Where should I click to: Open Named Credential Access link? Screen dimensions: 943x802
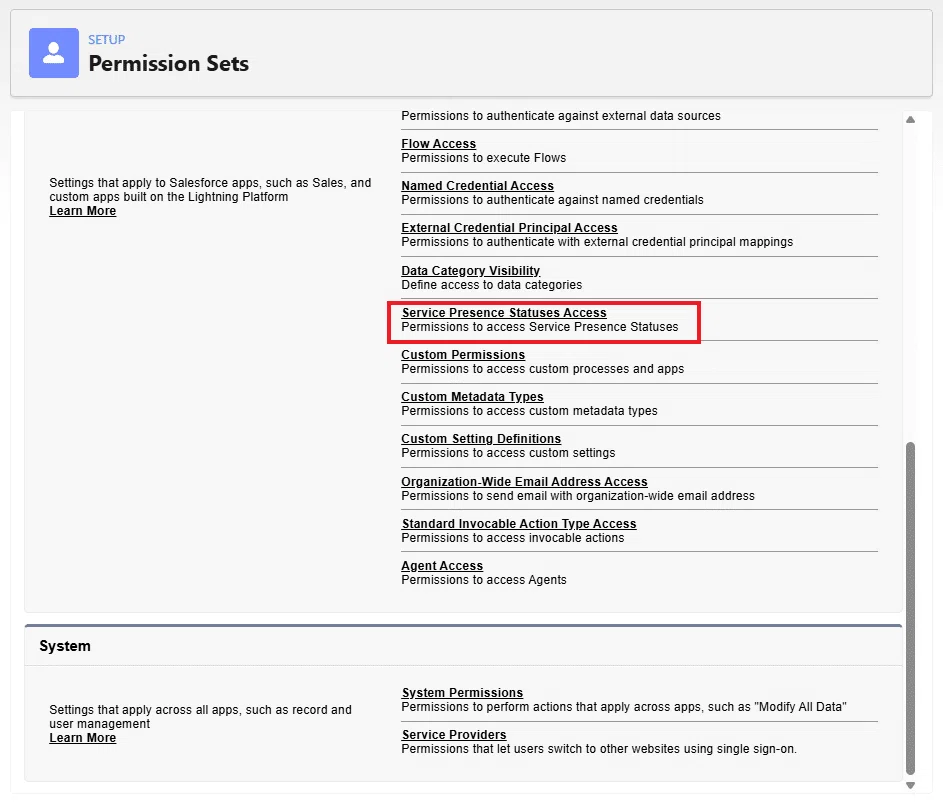[478, 186]
